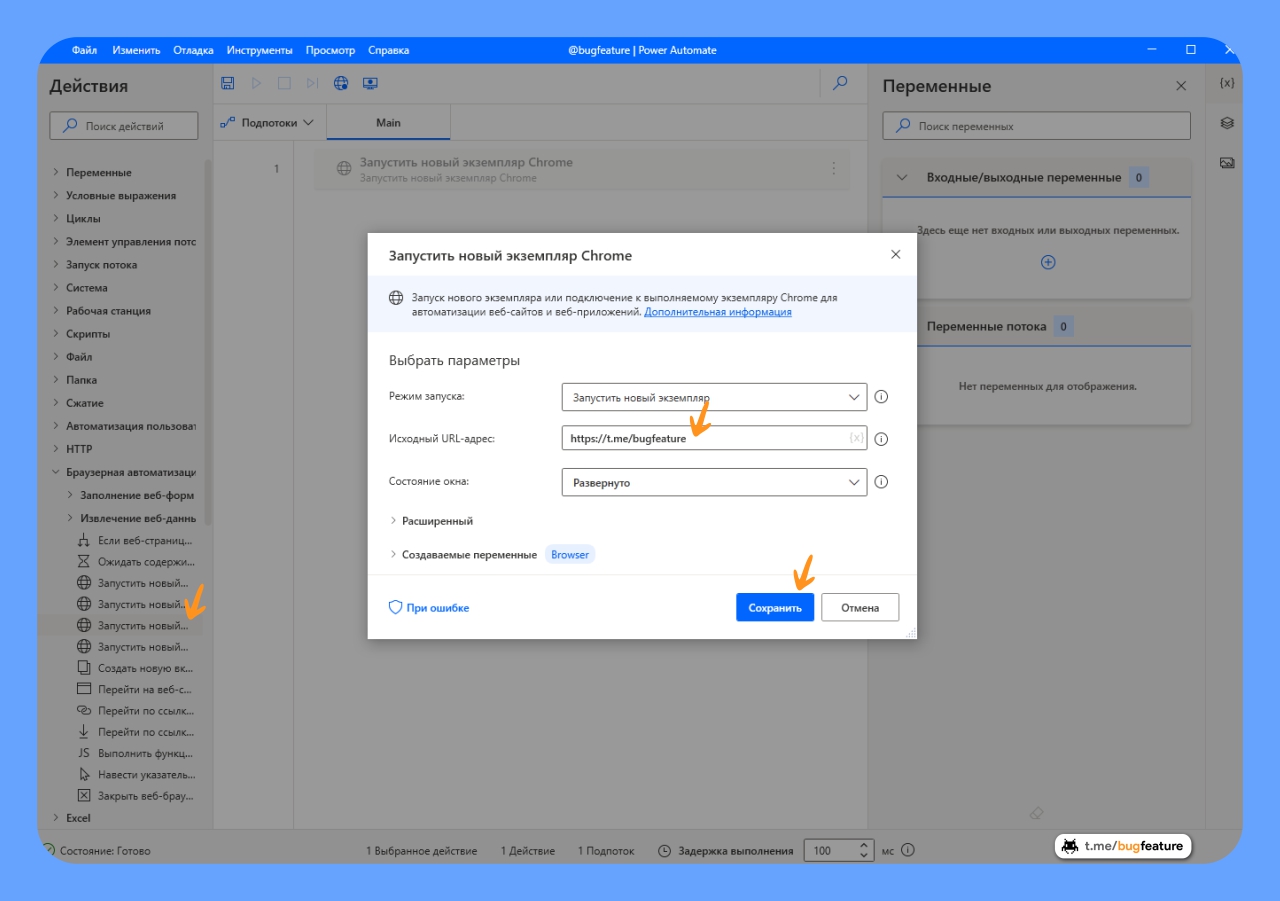This screenshot has height=901, width=1280.
Task: Click the desktop recorder icon in toolbar
Action: (x=370, y=83)
